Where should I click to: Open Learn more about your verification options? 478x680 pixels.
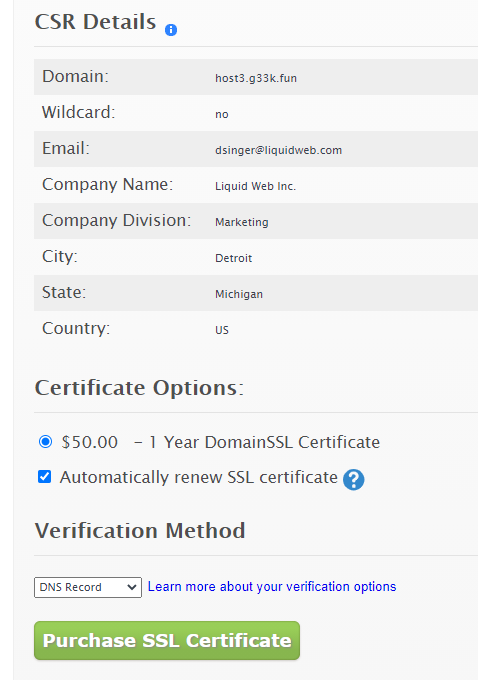(x=272, y=587)
